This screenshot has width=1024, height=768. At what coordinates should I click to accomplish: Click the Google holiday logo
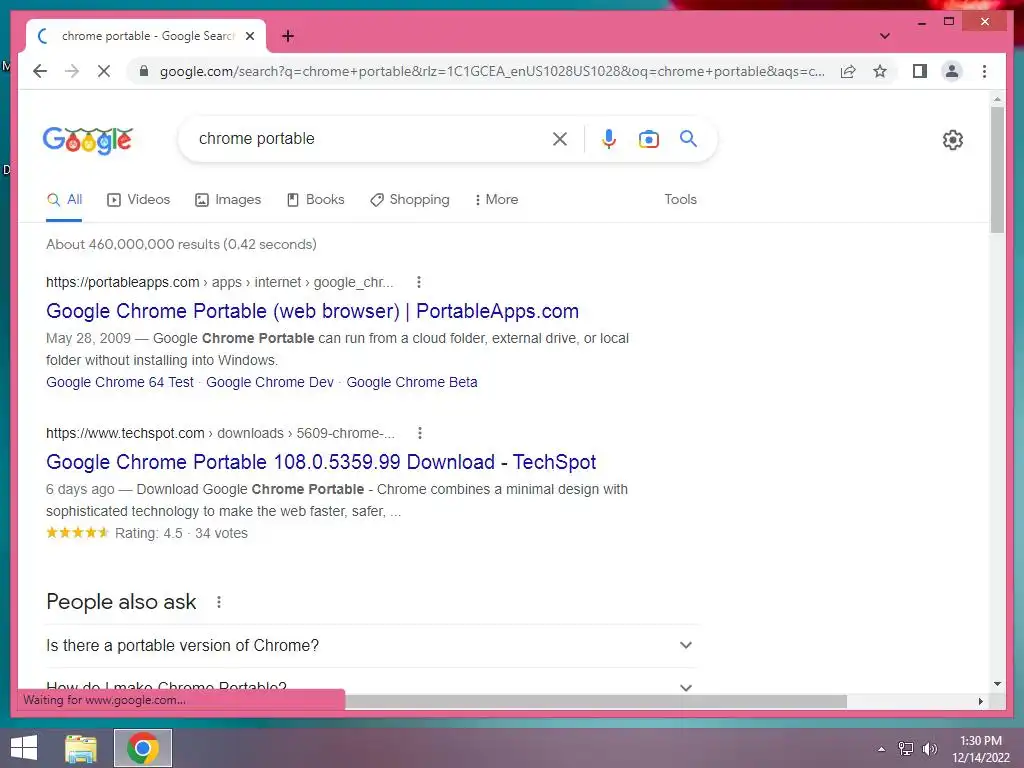coord(88,140)
